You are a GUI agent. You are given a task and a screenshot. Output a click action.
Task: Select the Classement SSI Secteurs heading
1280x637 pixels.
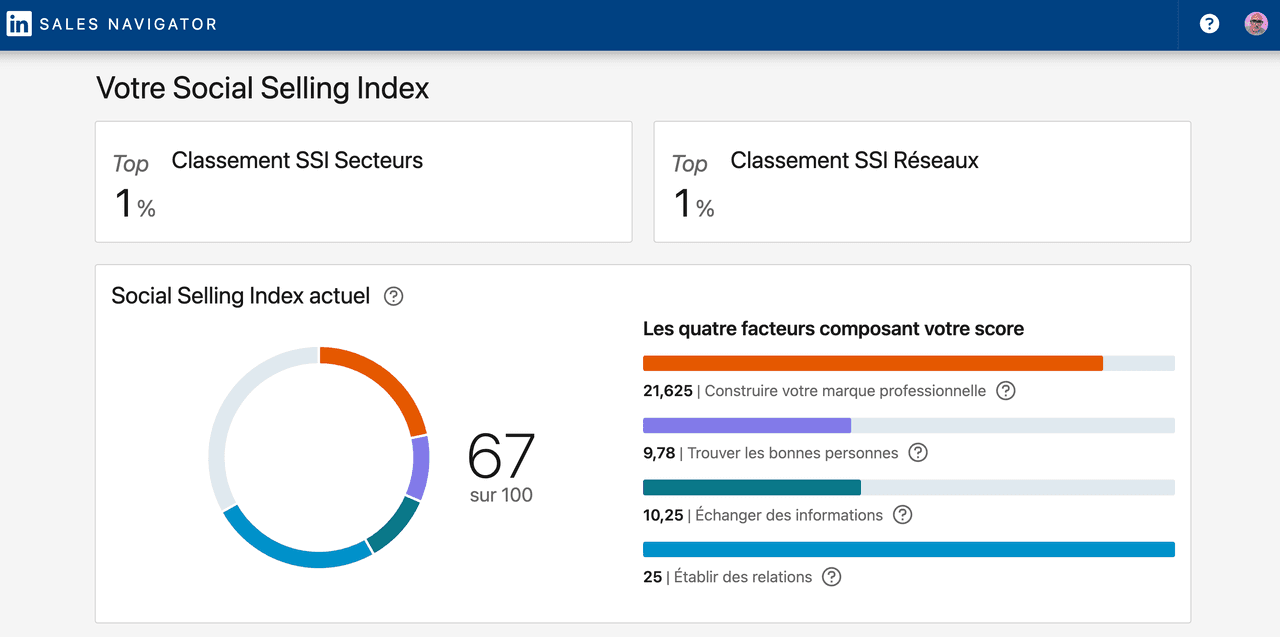297,160
